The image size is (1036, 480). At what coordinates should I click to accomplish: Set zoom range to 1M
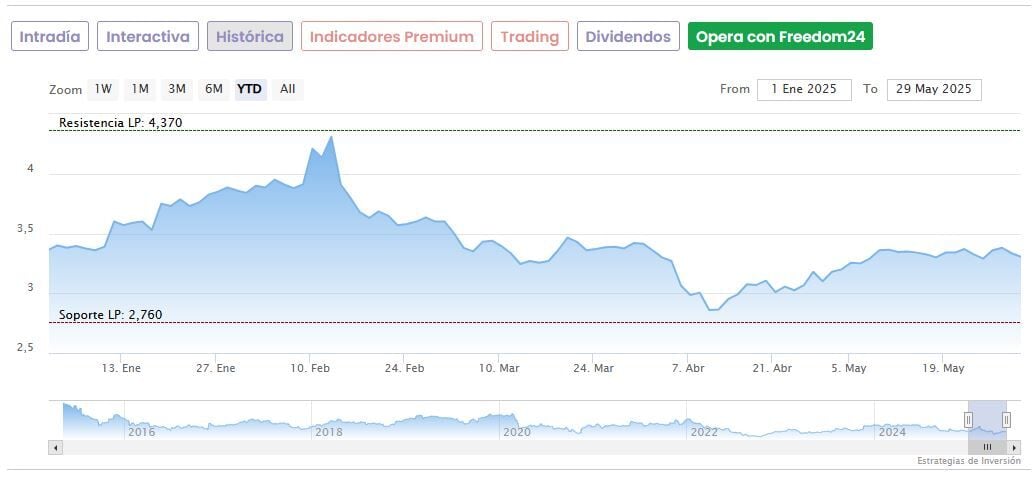coord(140,89)
